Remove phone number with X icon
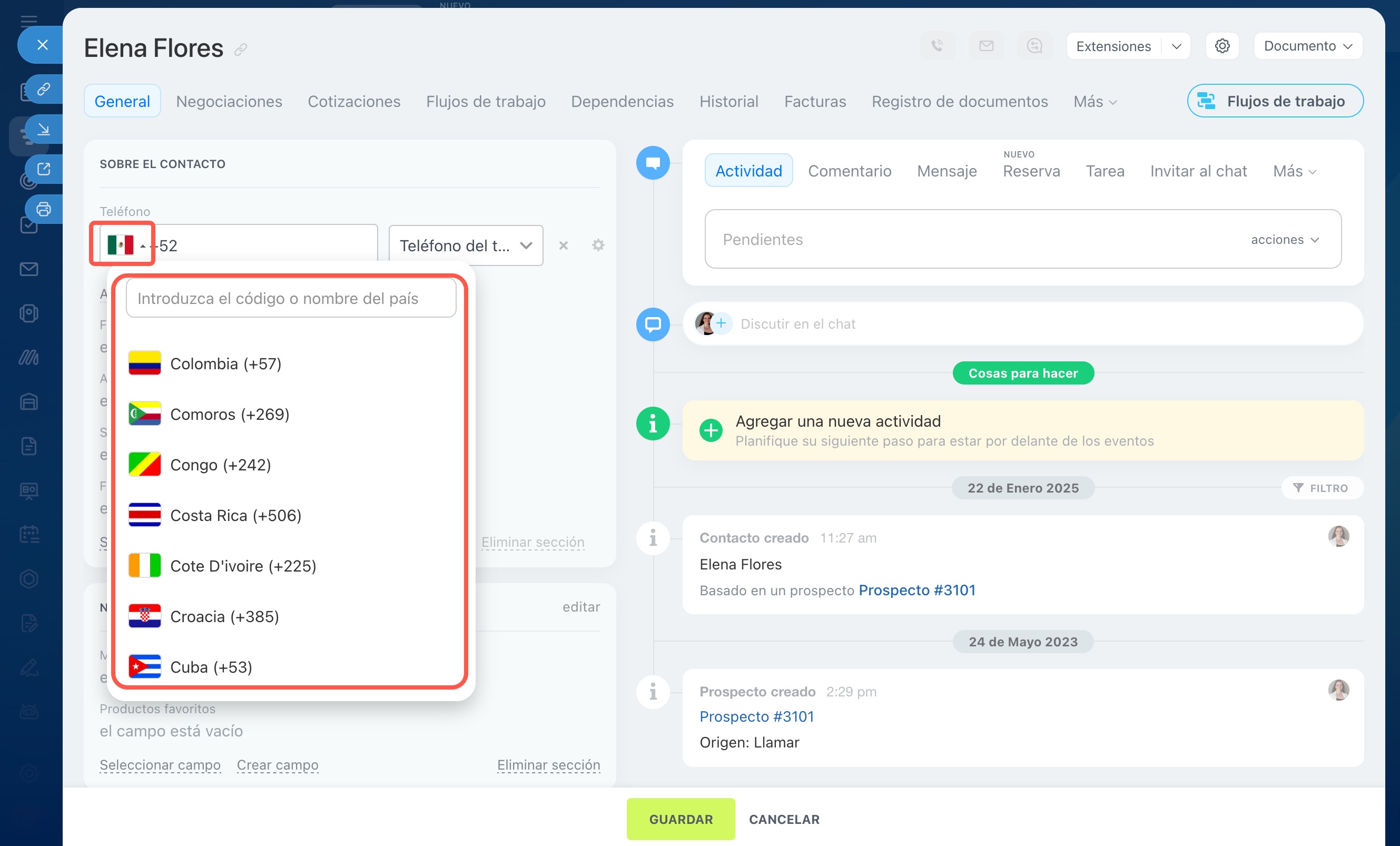Viewport: 1400px width, 846px height. click(x=563, y=245)
